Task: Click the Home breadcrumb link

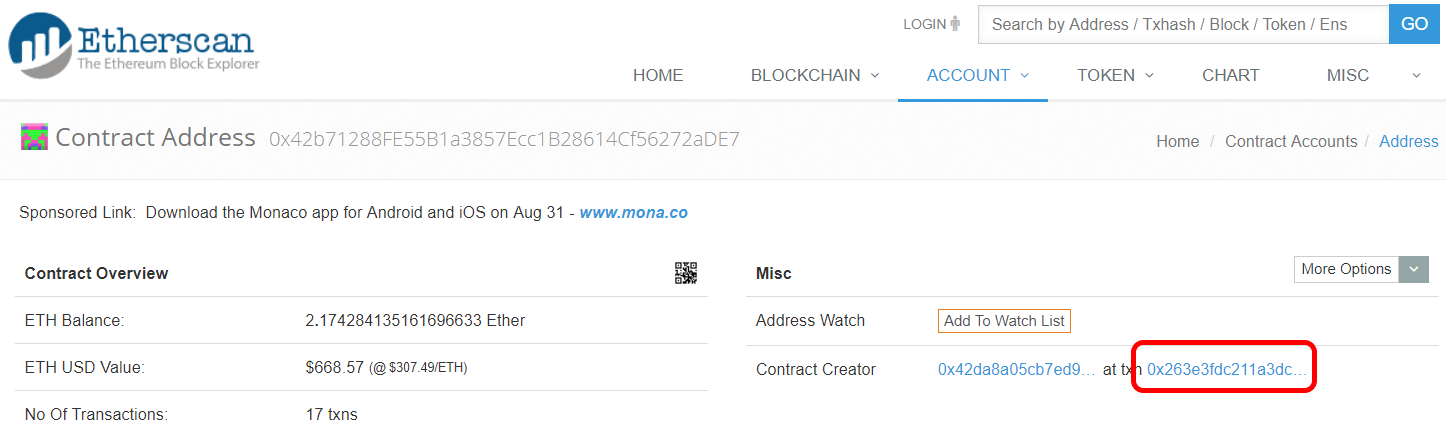Action: point(1177,142)
